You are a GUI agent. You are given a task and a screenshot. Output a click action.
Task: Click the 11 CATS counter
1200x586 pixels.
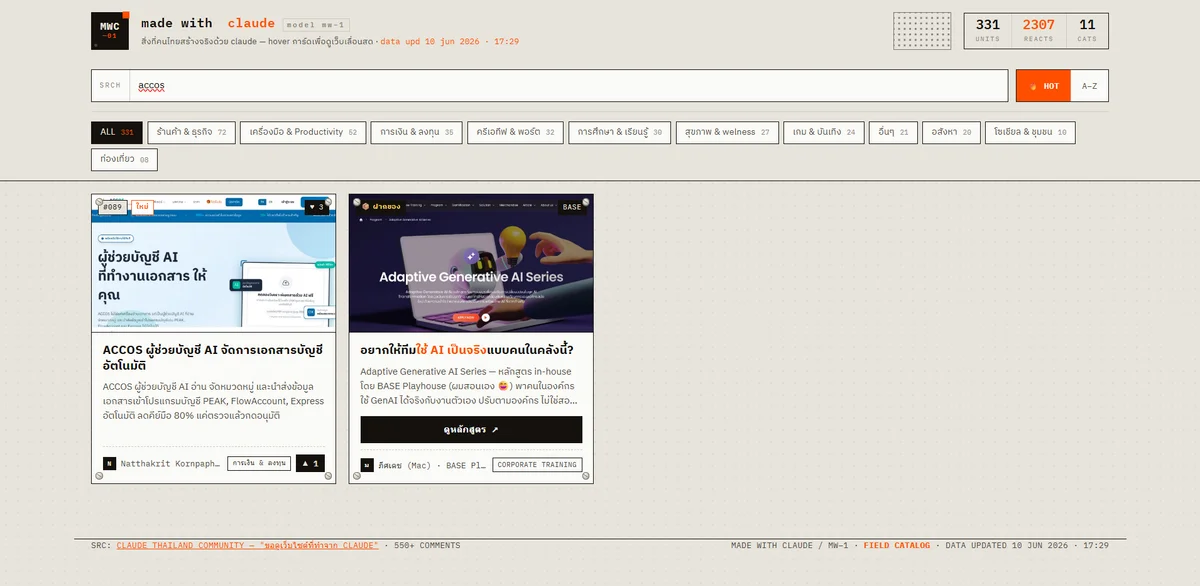pos(1087,31)
